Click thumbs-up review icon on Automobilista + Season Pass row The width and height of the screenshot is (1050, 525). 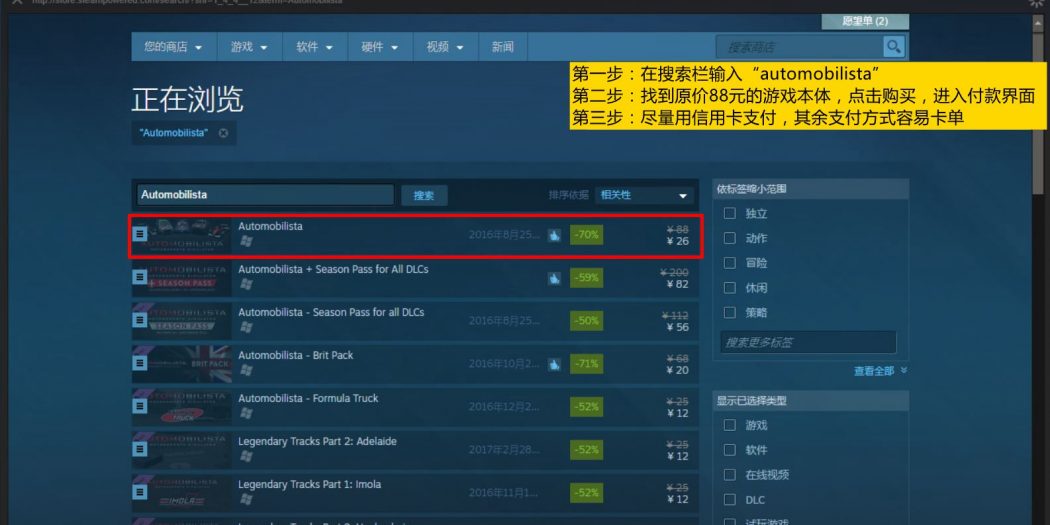[554, 278]
